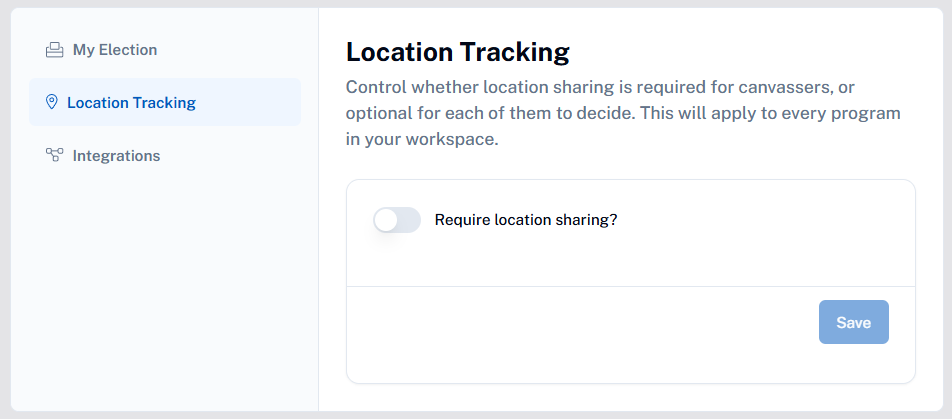952x419 pixels.
Task: Click the connected nodes Integrations icon
Action: (x=55, y=155)
